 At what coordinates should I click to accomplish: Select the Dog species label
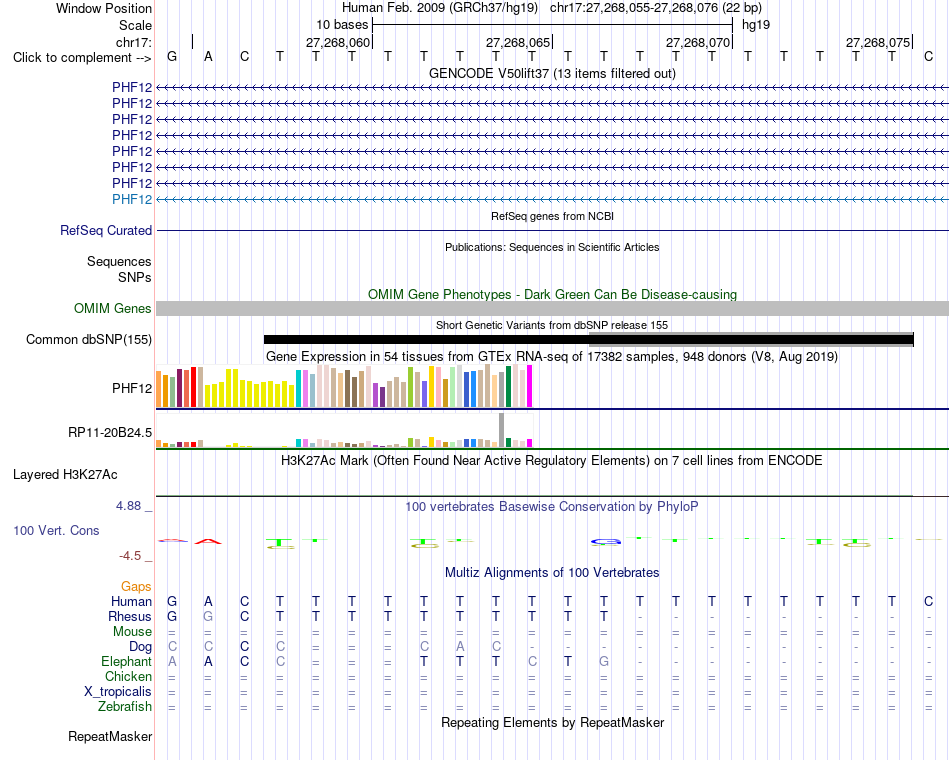coord(140,647)
